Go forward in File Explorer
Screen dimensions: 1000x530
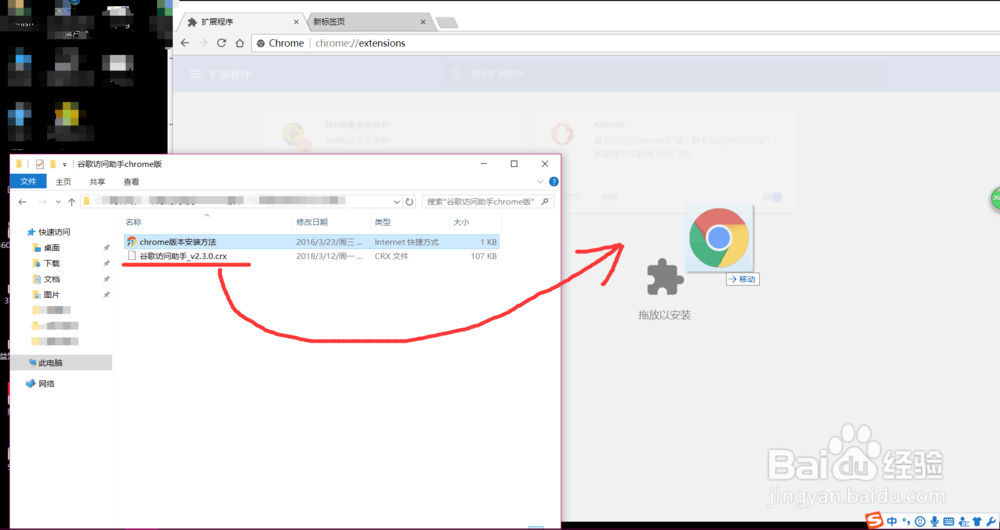click(x=43, y=202)
